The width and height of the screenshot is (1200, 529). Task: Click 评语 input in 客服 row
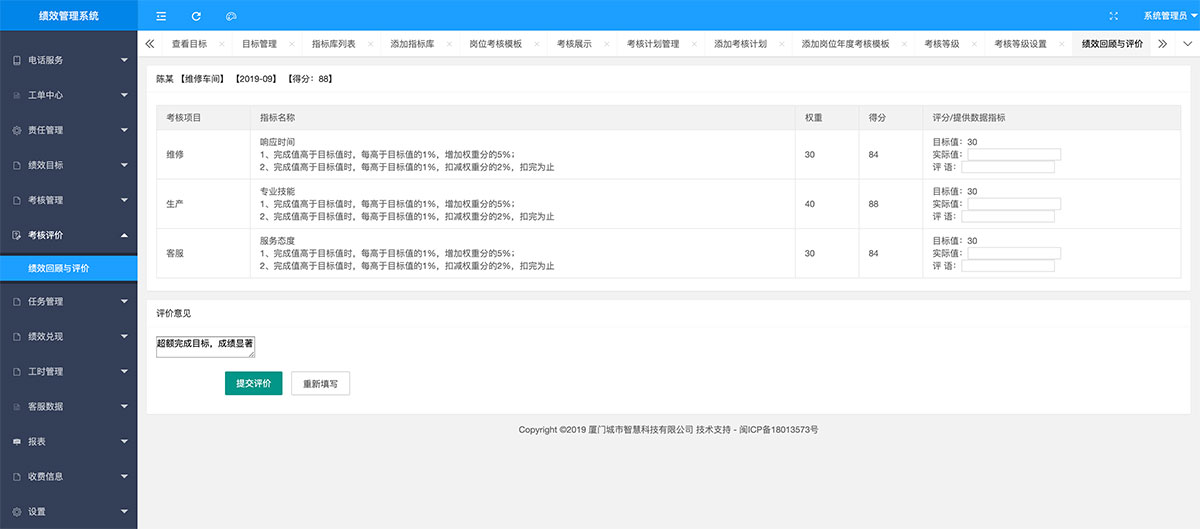[1008, 266]
